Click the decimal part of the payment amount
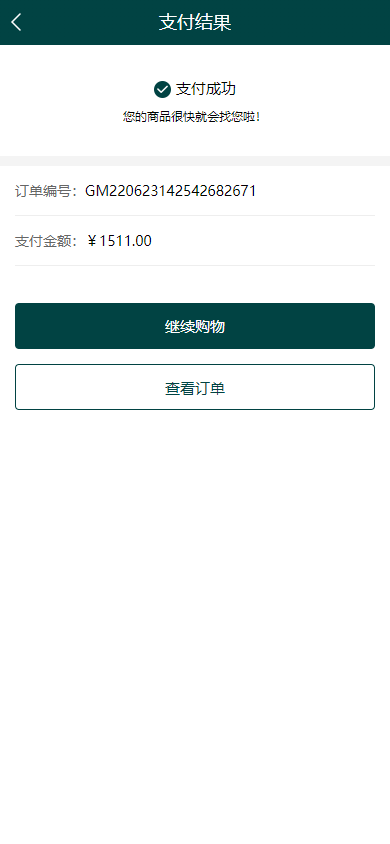The width and height of the screenshot is (390, 844). coord(140,241)
